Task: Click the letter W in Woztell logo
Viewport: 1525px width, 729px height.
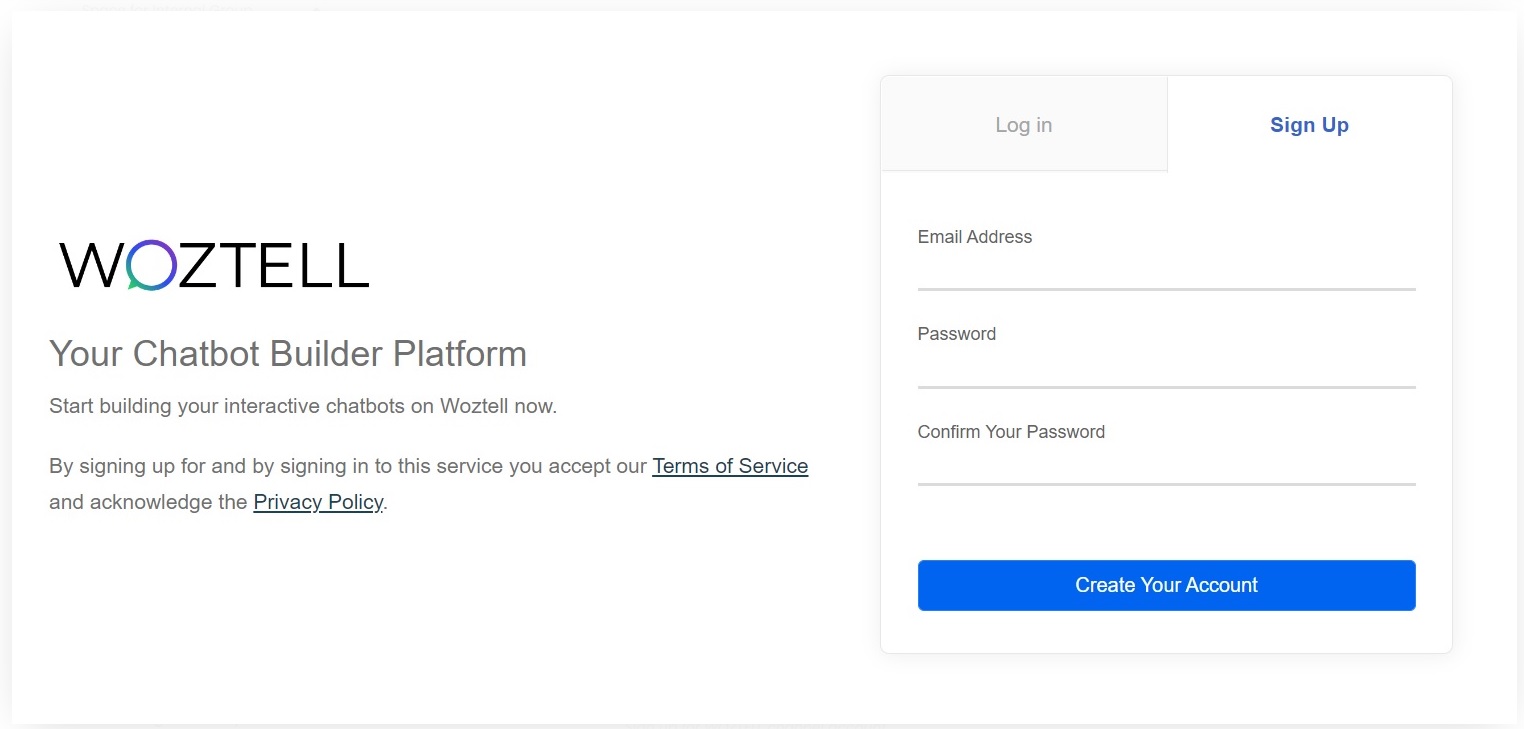Action: 91,266
